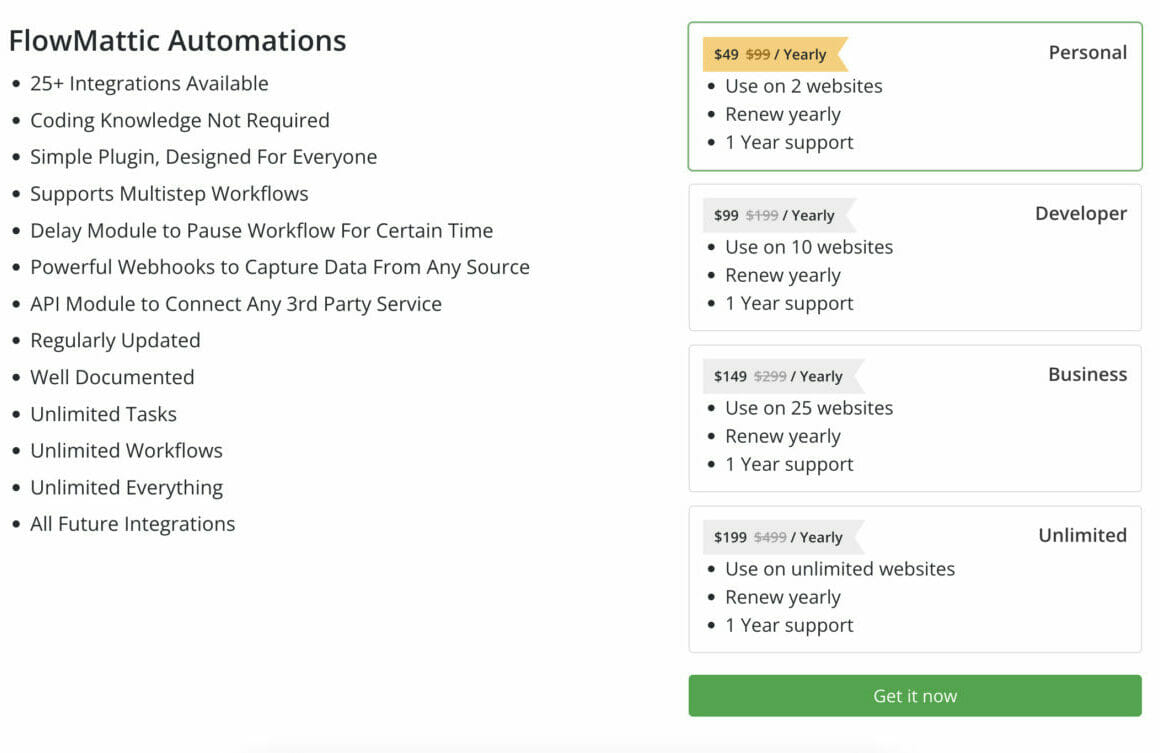This screenshot has height=753, width=1160.
Task: Click the Developer plan name label
Action: click(x=1081, y=213)
